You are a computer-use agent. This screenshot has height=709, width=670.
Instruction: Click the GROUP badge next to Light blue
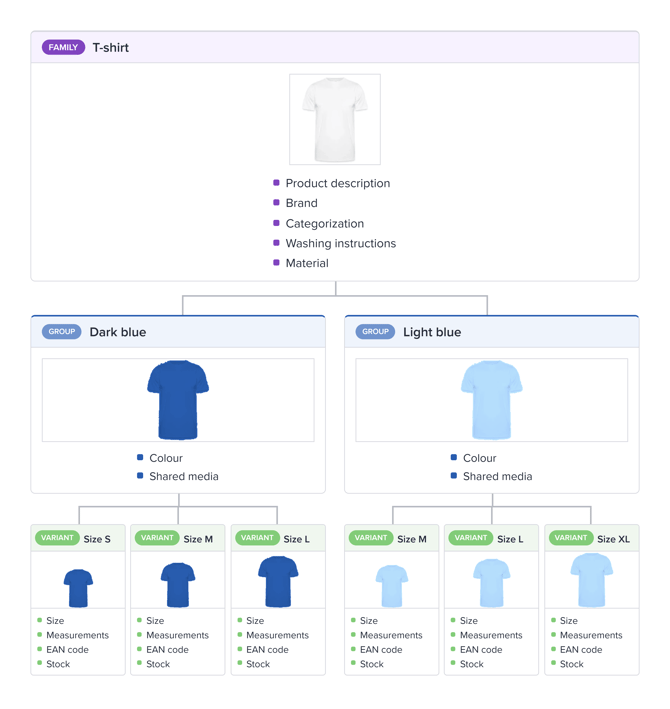pos(375,331)
